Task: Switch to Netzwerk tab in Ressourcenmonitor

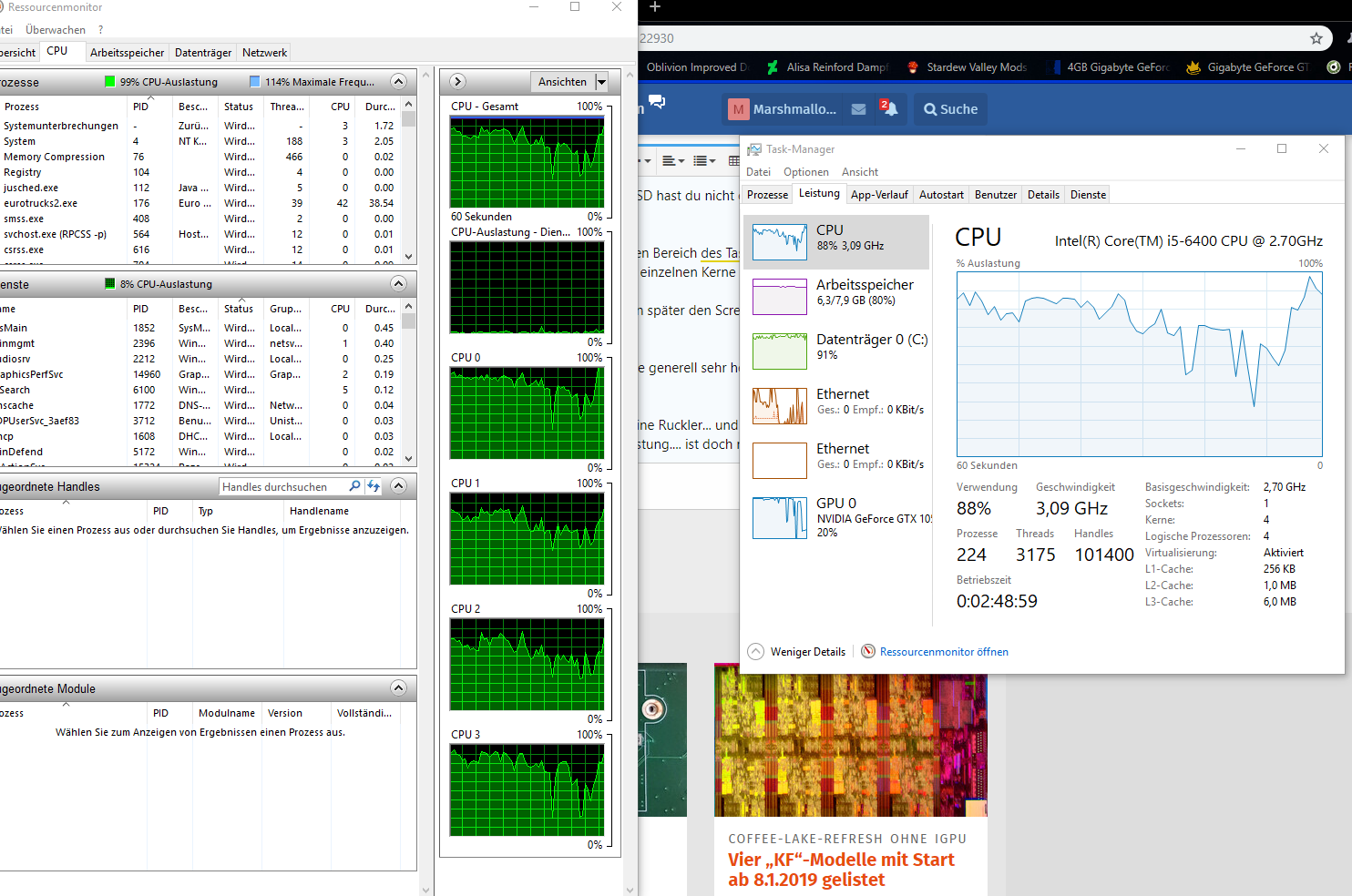Action: [x=264, y=53]
